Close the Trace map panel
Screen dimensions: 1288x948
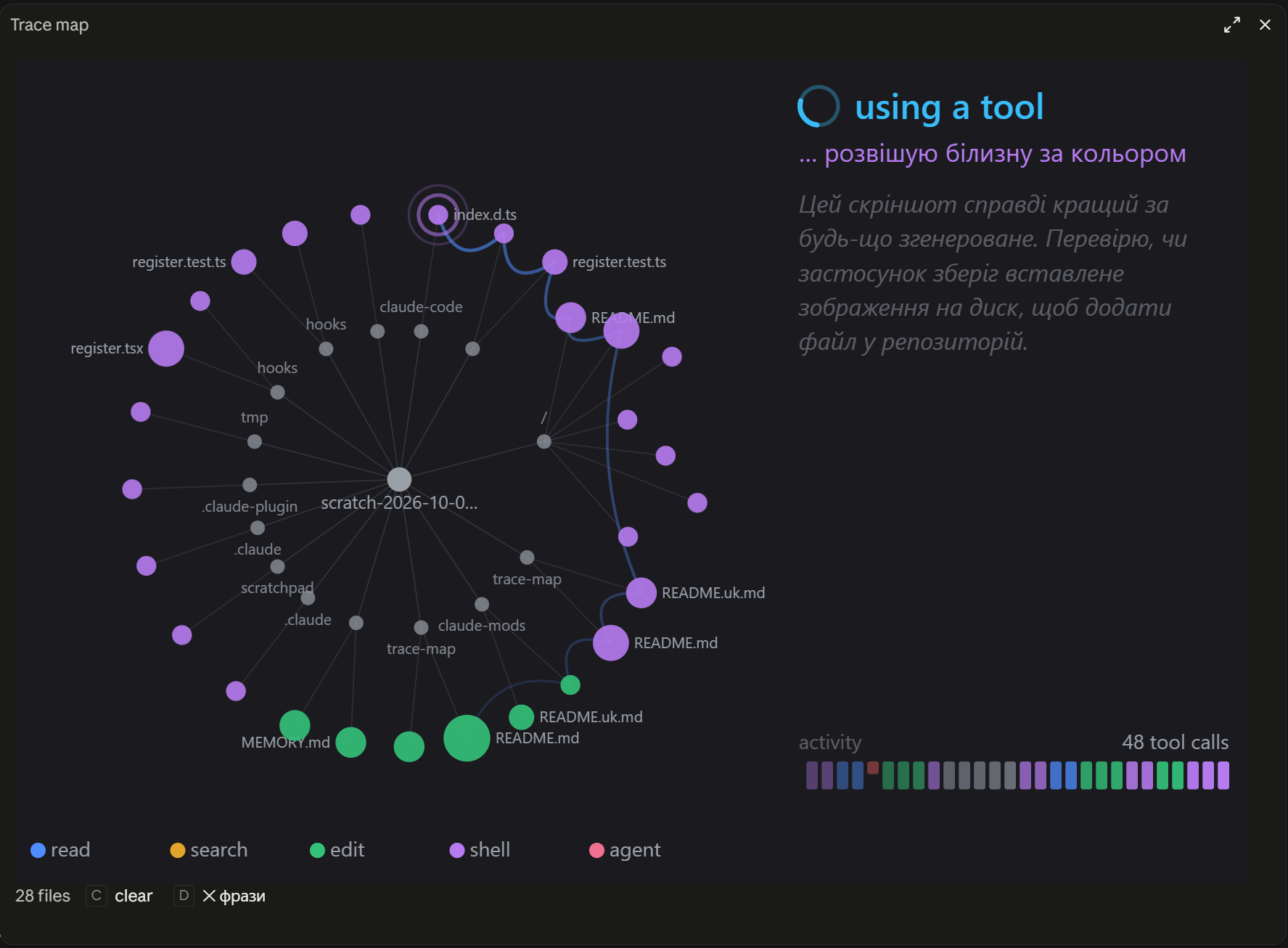coord(1265,25)
